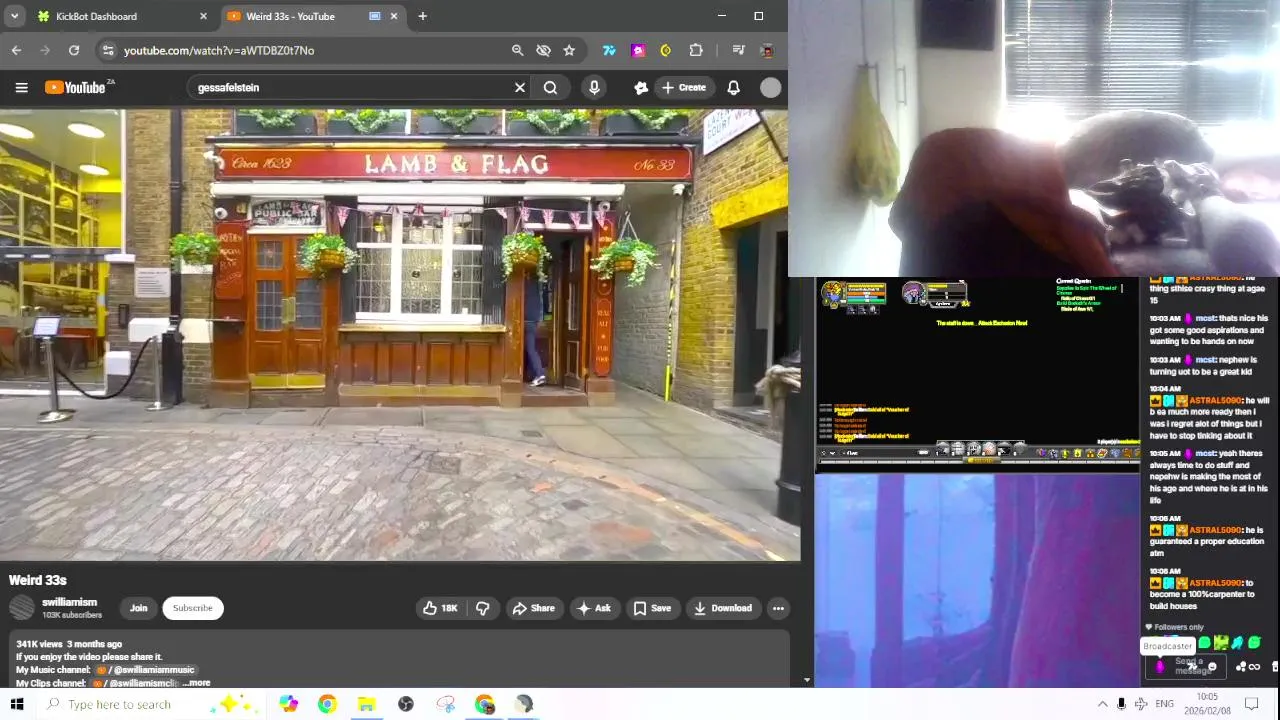Clear the YouTube search box text
This screenshot has height=720, width=1280.
520,88
